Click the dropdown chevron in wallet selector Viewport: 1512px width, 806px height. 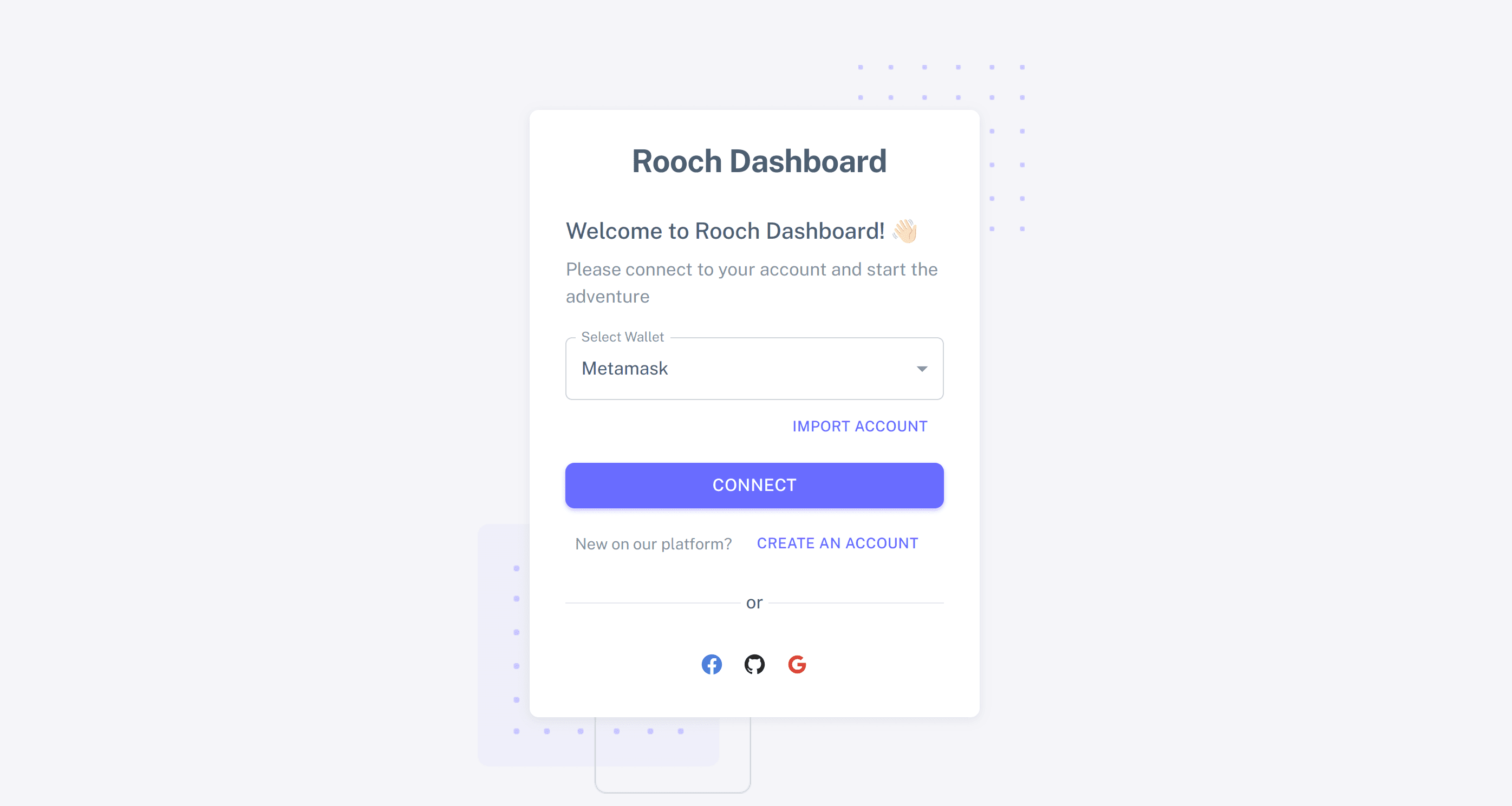[x=920, y=368]
